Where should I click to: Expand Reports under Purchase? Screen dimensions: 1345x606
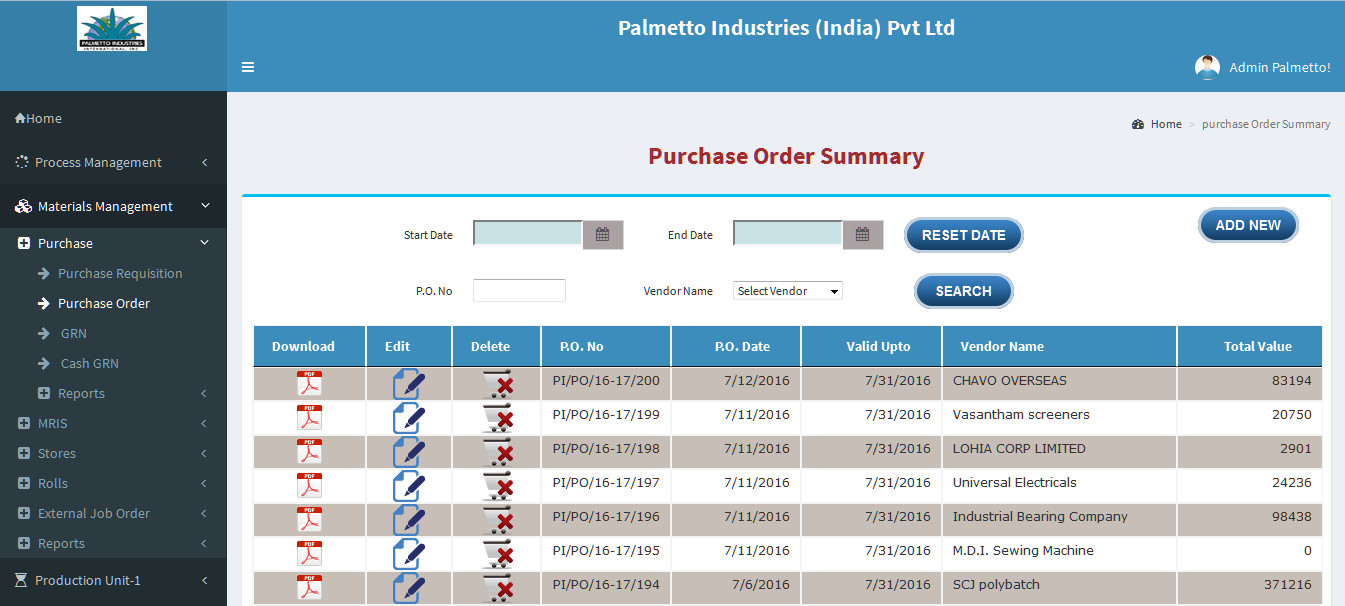113,393
